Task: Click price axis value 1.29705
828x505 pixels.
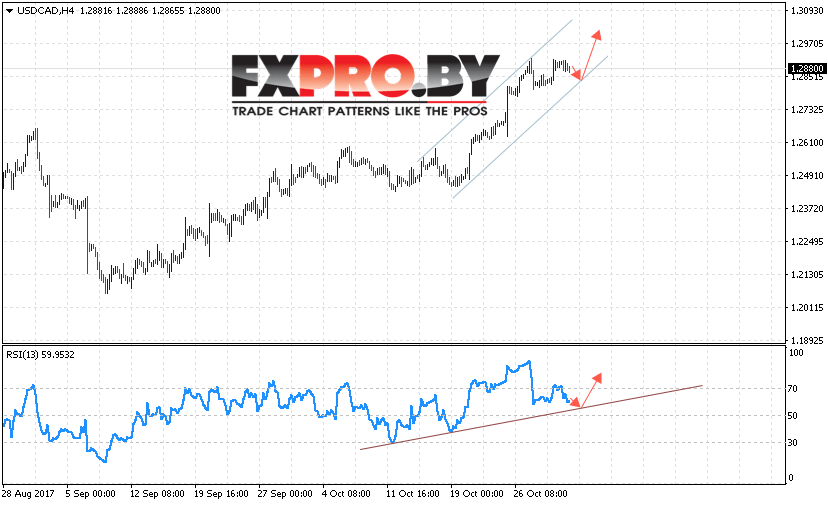Action: [807, 43]
